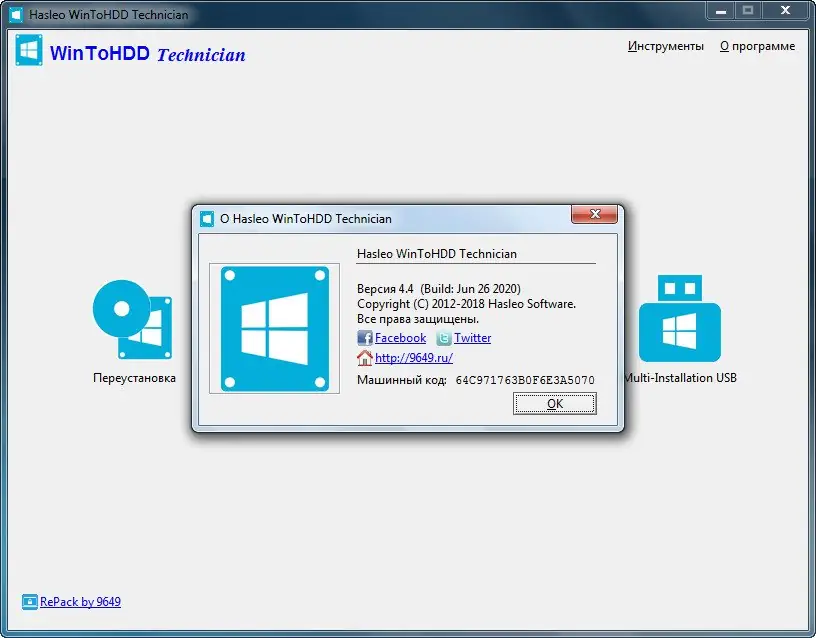Click the Facebook icon in About dialog
This screenshot has width=816, height=638.
365,338
